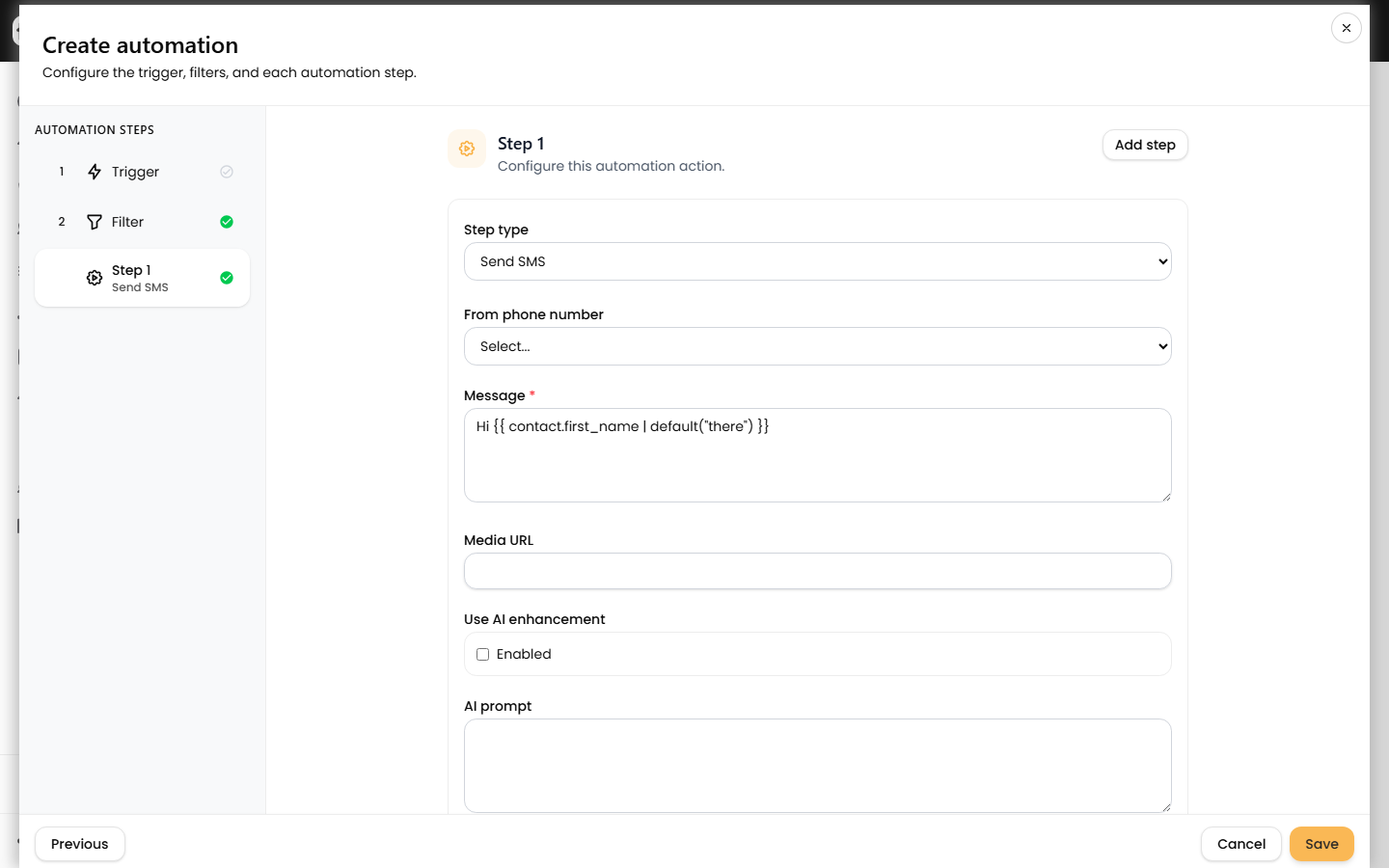Select Step 1 Send SMS in sidebar
1389x868 pixels.
pos(142,278)
